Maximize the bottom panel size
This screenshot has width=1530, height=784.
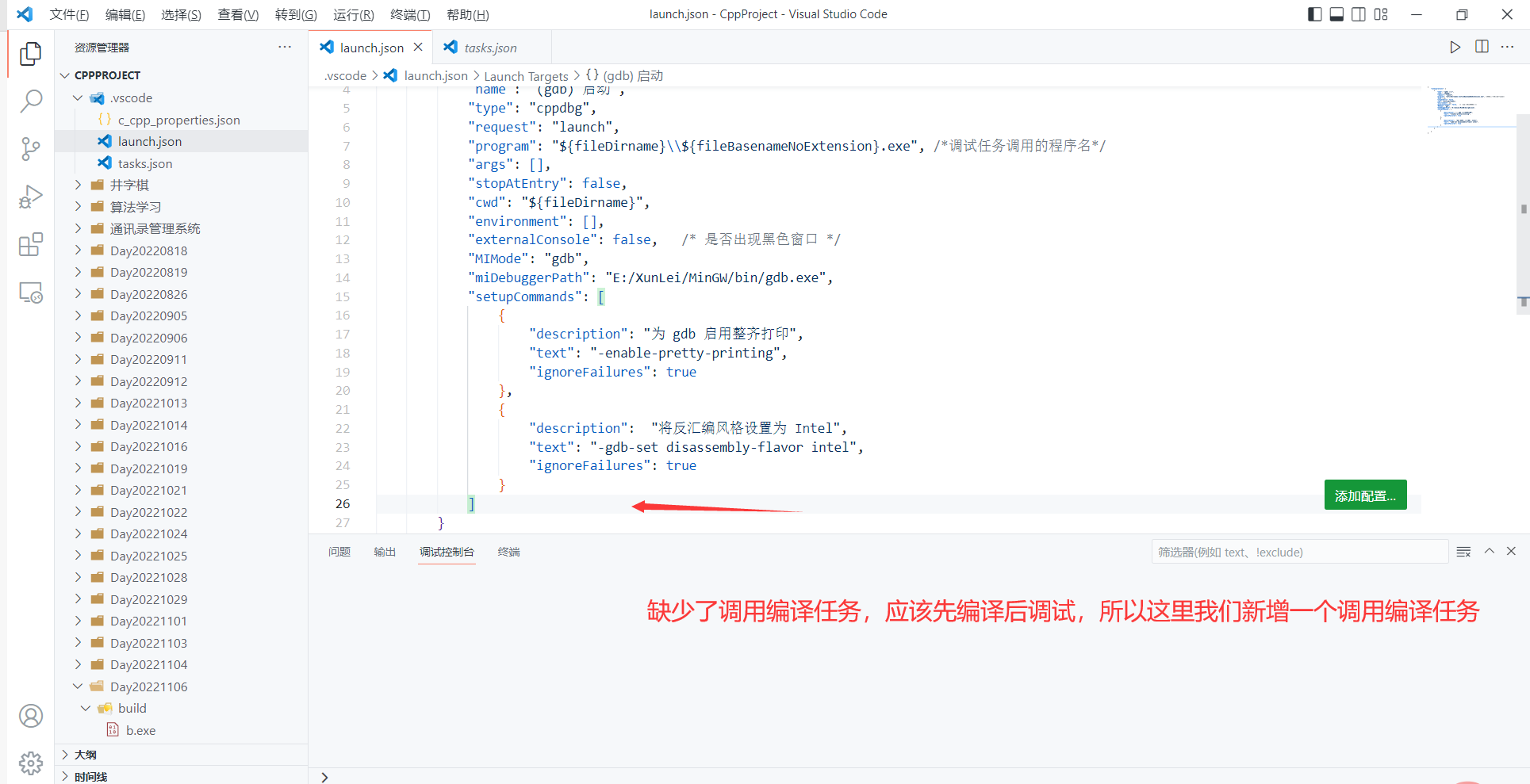(1490, 551)
